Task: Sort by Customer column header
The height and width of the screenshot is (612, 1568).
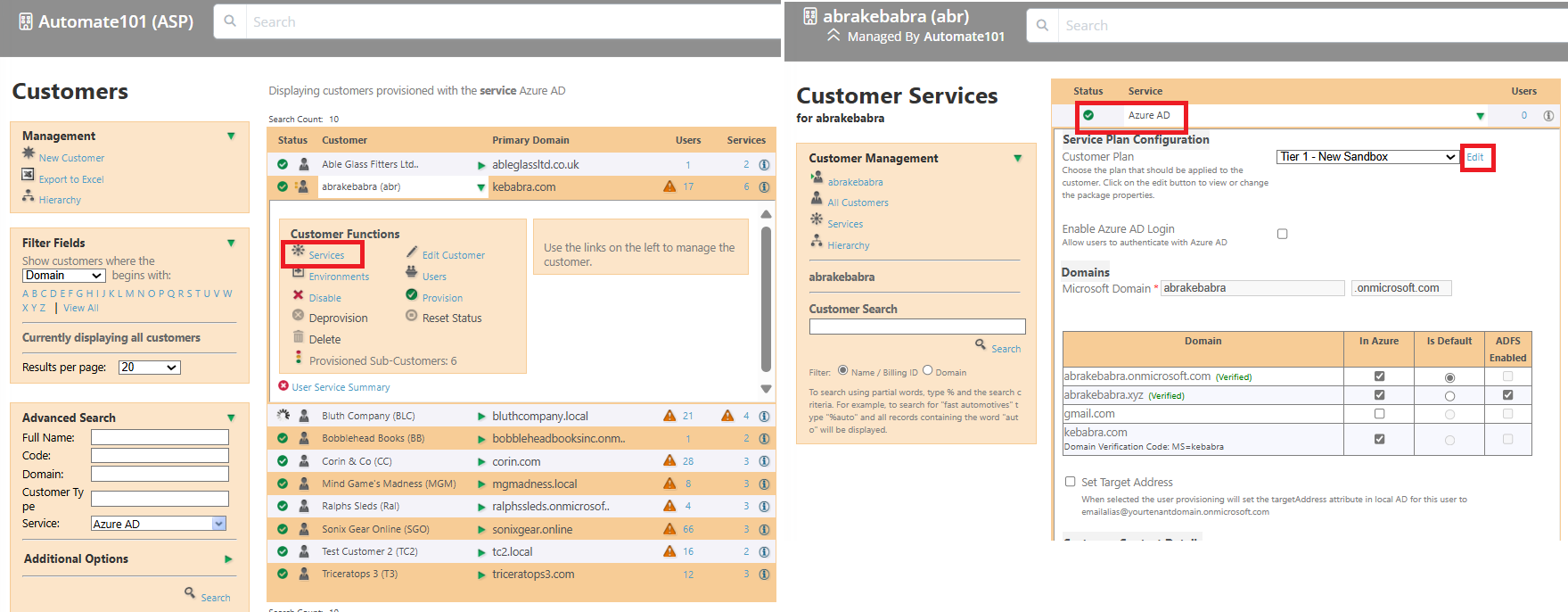Action: (x=344, y=140)
